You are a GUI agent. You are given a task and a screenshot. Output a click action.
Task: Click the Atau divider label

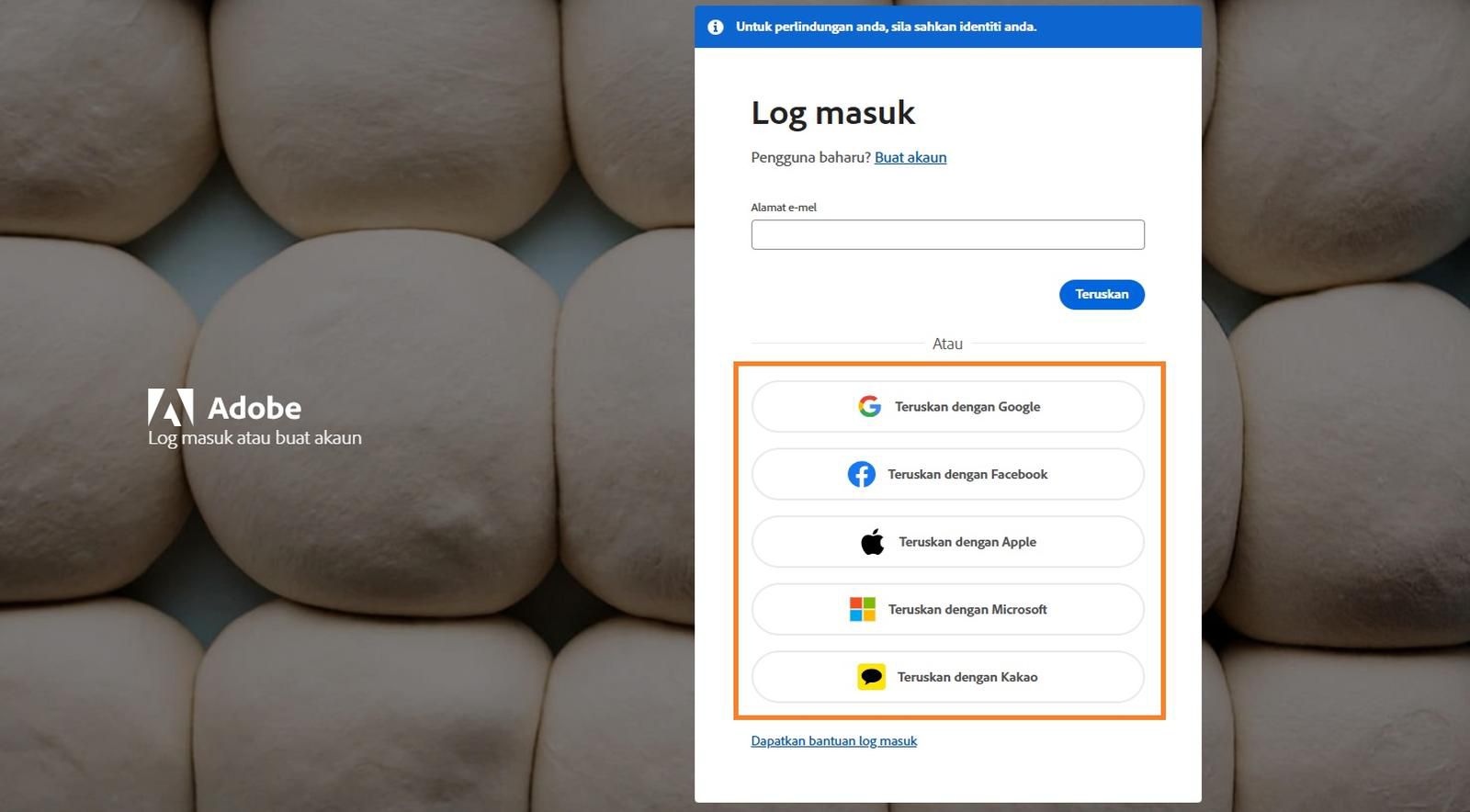click(947, 344)
